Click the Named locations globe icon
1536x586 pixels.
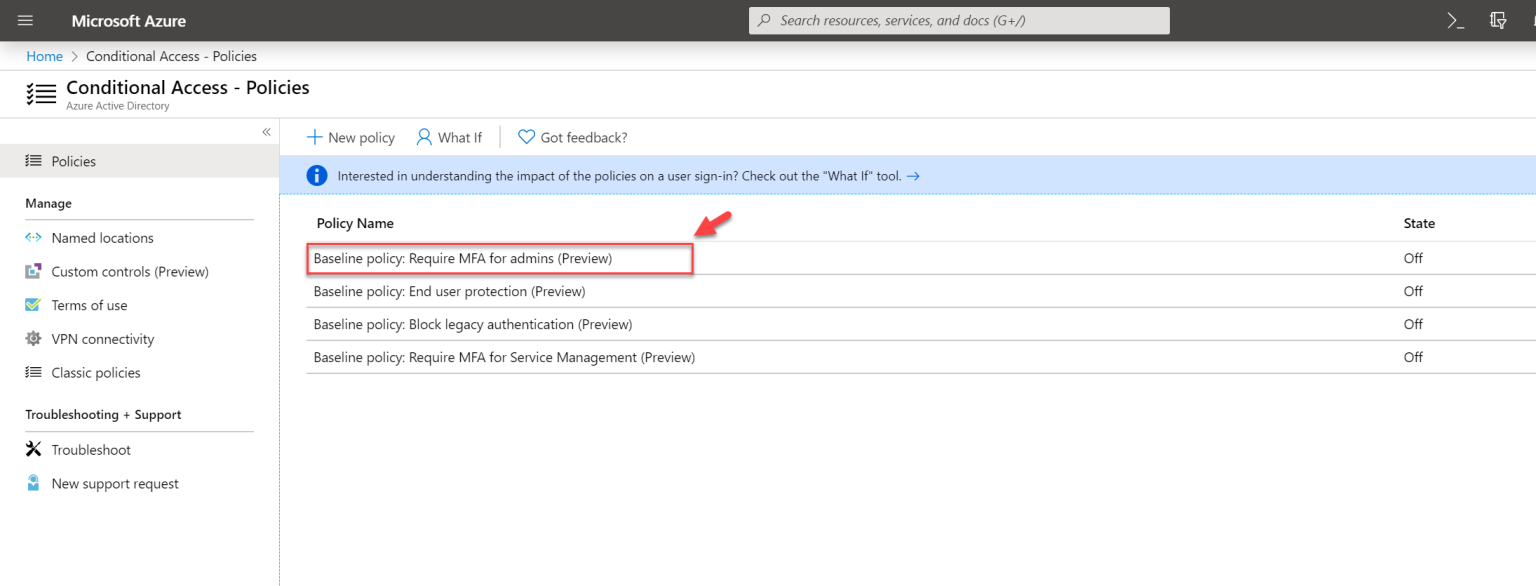point(33,237)
